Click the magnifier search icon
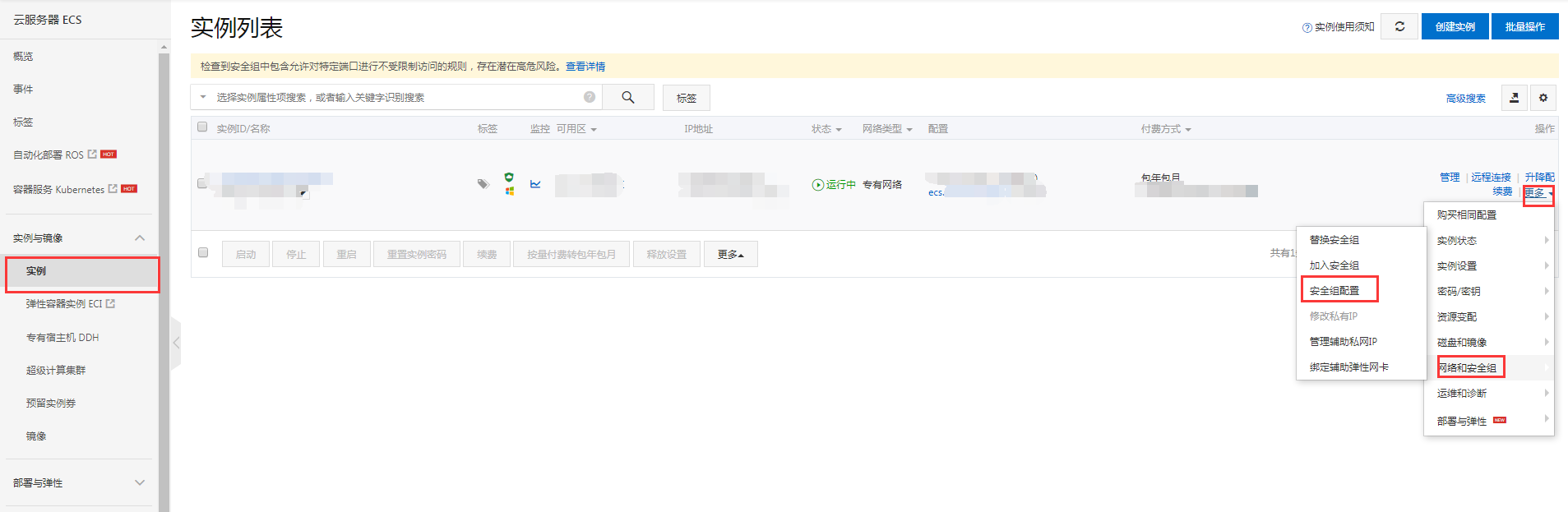Screen dimensions: 1568x512 pyautogui.click(x=627, y=97)
